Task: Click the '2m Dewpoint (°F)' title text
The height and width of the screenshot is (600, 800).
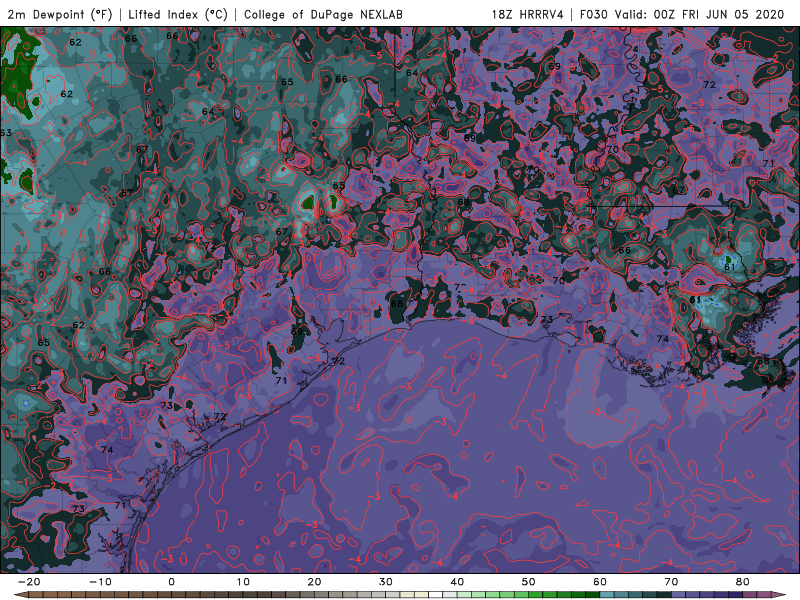Action: click(60, 14)
